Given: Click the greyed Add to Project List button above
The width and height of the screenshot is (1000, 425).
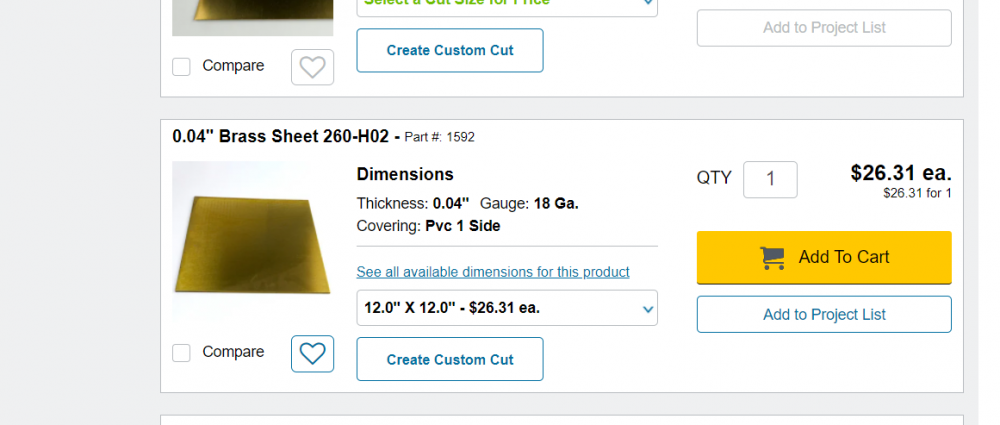Looking at the screenshot, I should [824, 27].
